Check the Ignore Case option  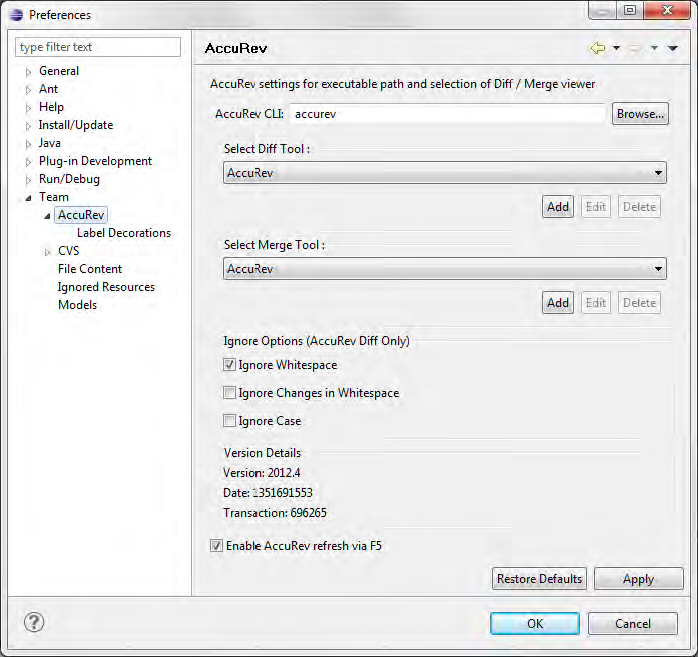pyautogui.click(x=230, y=421)
